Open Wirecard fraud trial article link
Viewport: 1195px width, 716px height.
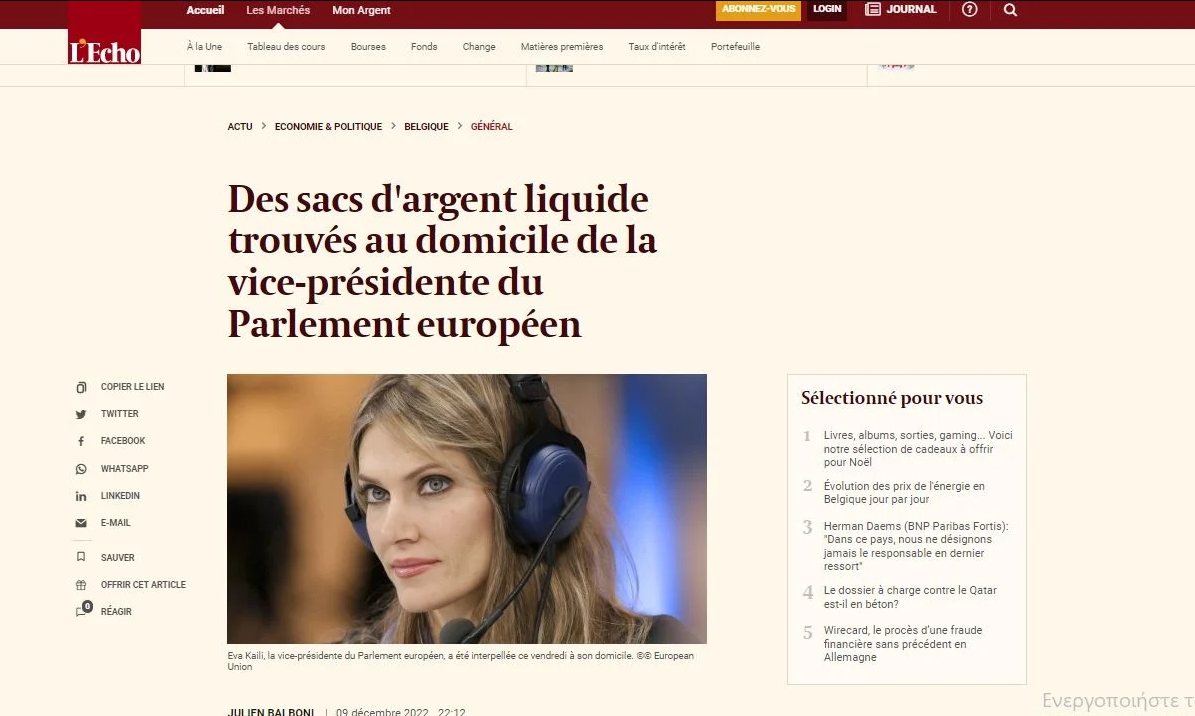903,644
